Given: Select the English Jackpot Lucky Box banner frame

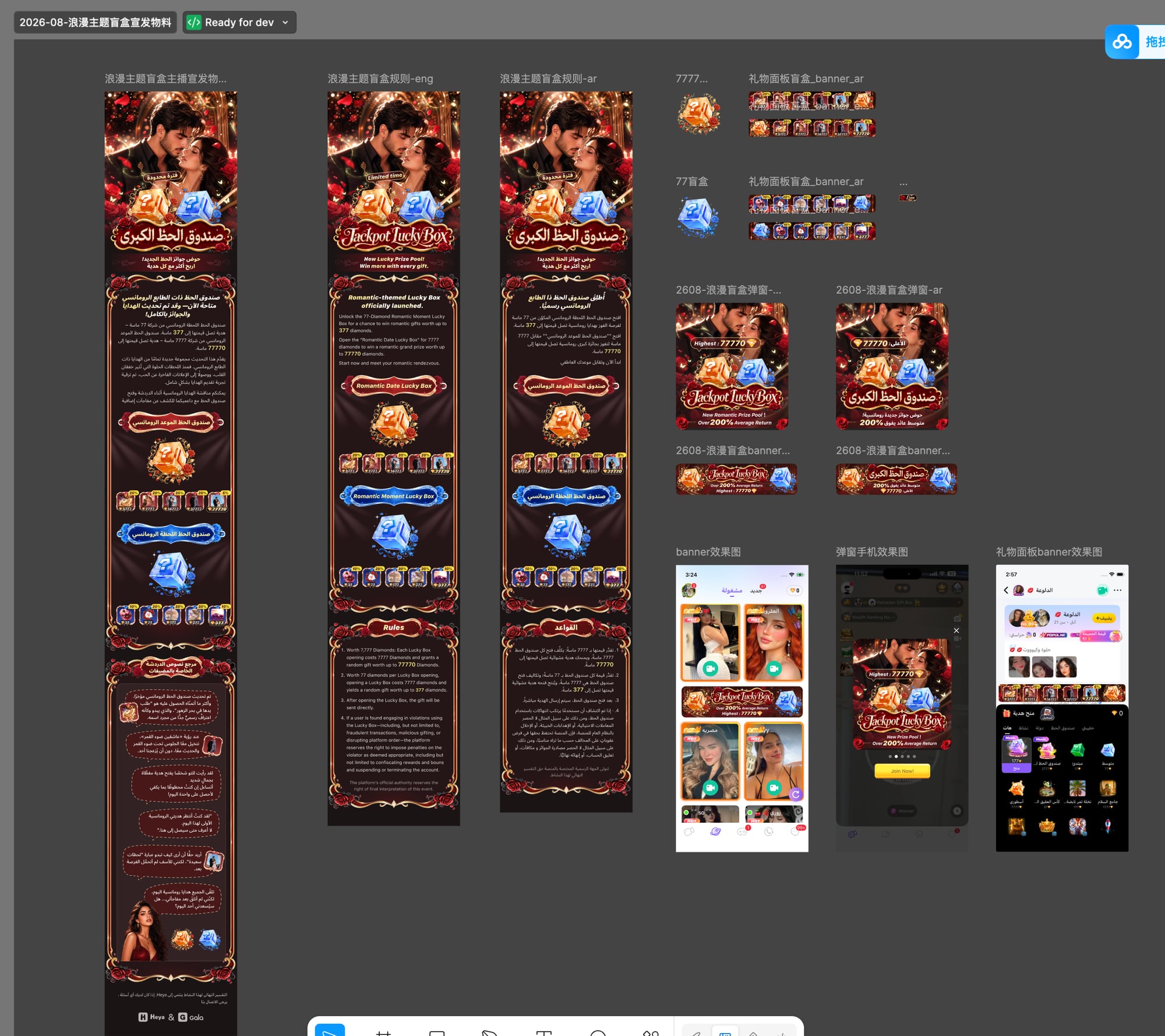Looking at the screenshot, I should point(736,479).
